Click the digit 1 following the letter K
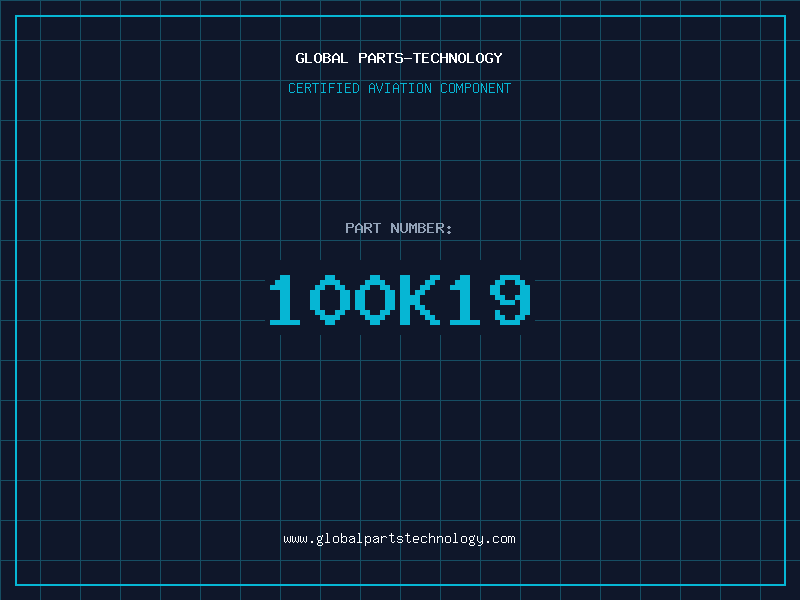The height and width of the screenshot is (600, 800). tap(466, 300)
